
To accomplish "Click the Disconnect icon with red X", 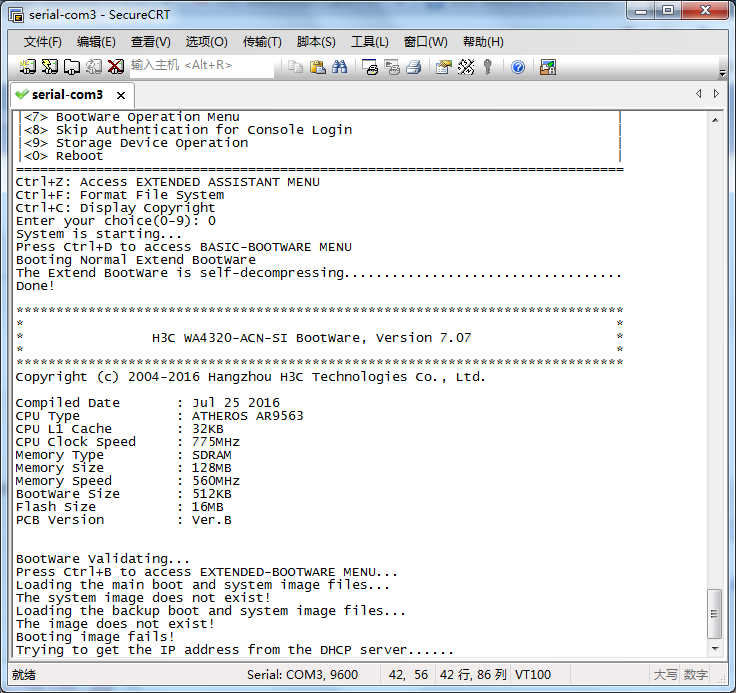I will [x=115, y=67].
